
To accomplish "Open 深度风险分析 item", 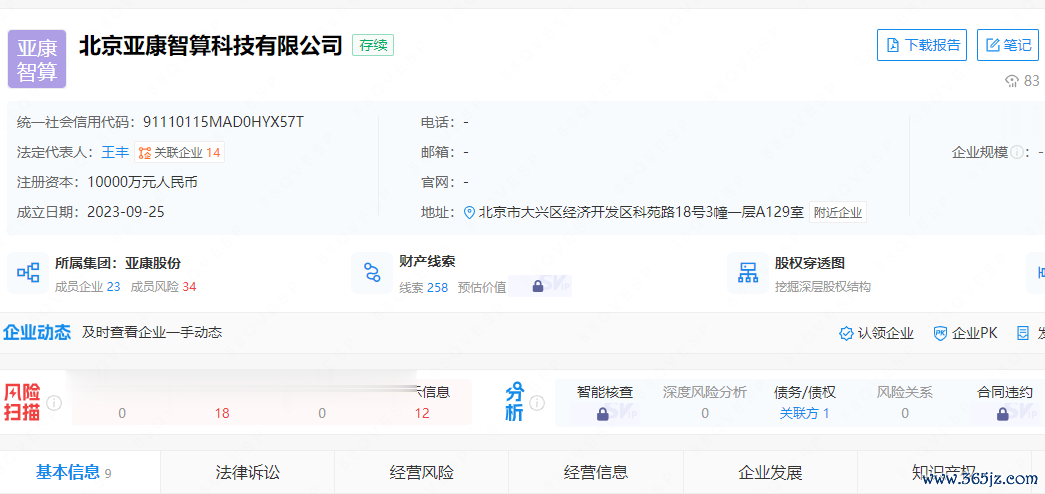I will [705, 403].
